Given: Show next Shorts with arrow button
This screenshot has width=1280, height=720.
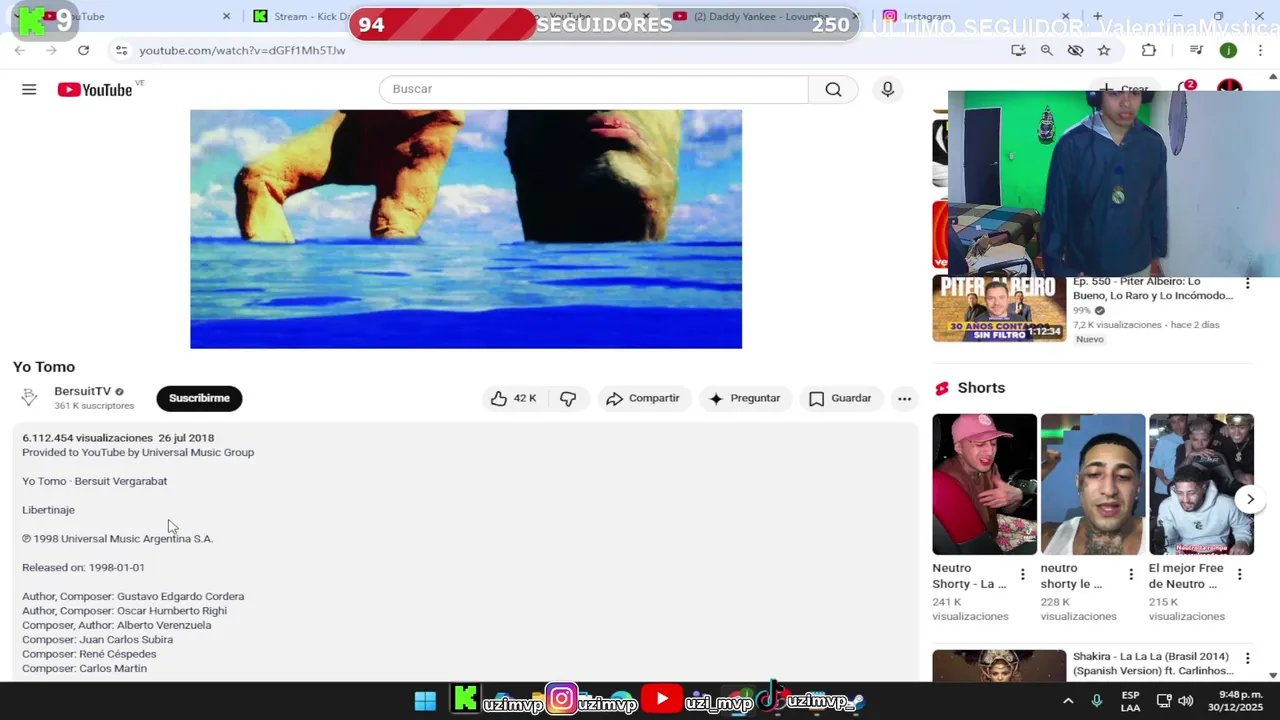Looking at the screenshot, I should (1250, 499).
